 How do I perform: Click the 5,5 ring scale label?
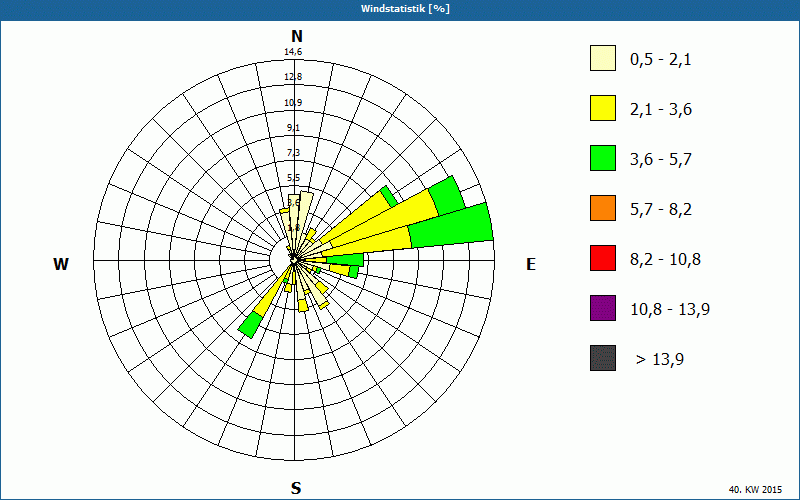tap(293, 178)
